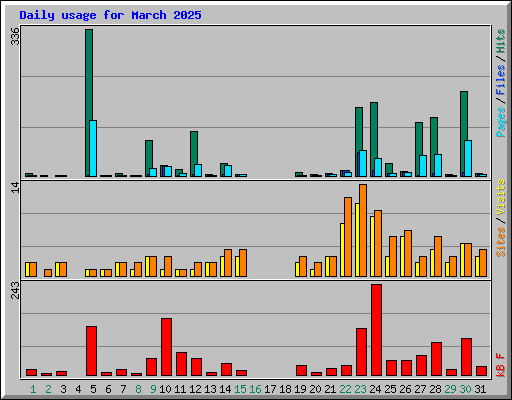The height and width of the screenshot is (400, 512).
Task: Click the green day label "16"
Action: click(255, 389)
